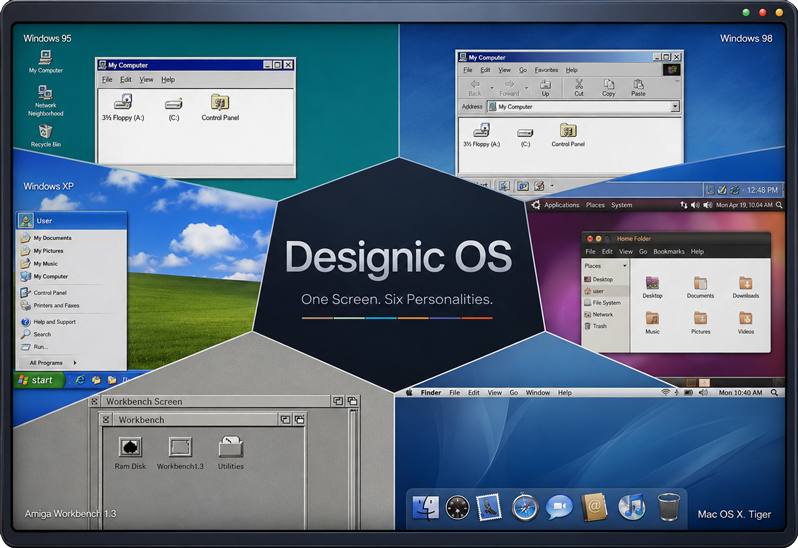This screenshot has width=798, height=548.
Task: Open Utilities drawer in Amiga Workbench
Action: (231, 453)
